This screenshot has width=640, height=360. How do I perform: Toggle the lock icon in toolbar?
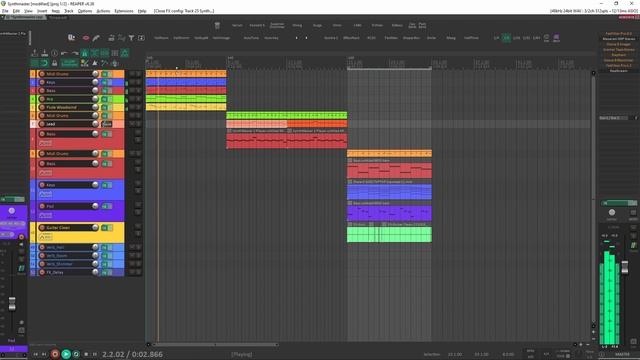click(x=54, y=63)
